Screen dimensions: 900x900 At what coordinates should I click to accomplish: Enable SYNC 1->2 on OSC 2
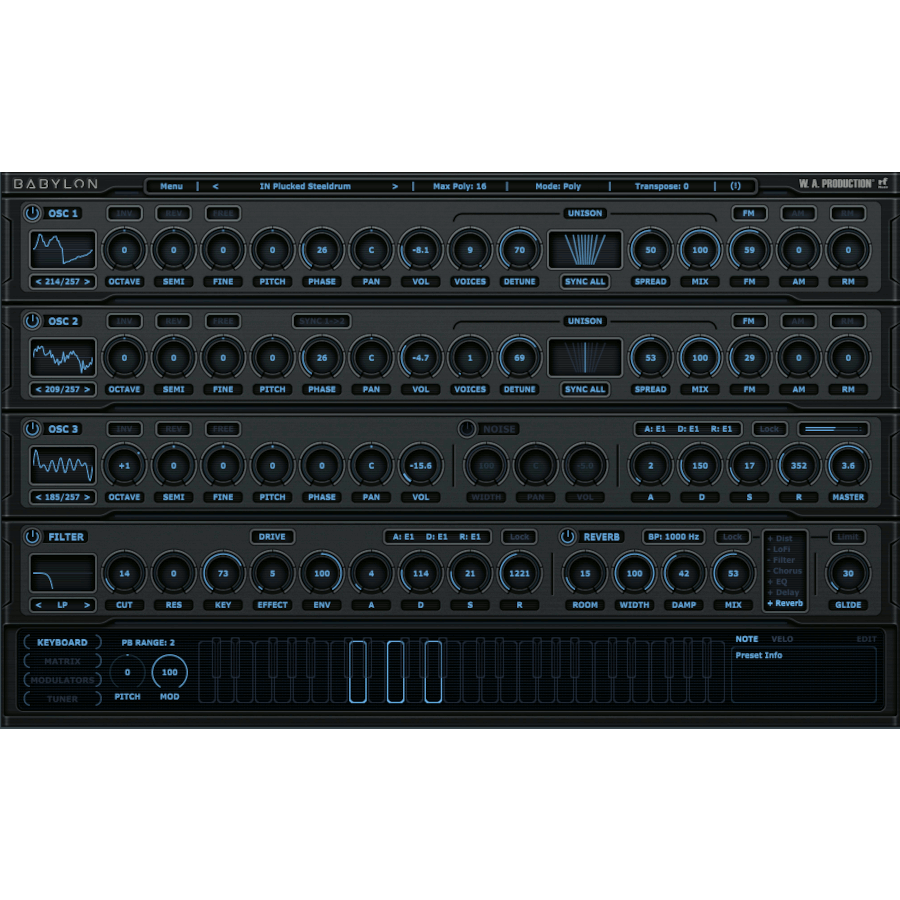tap(321, 321)
